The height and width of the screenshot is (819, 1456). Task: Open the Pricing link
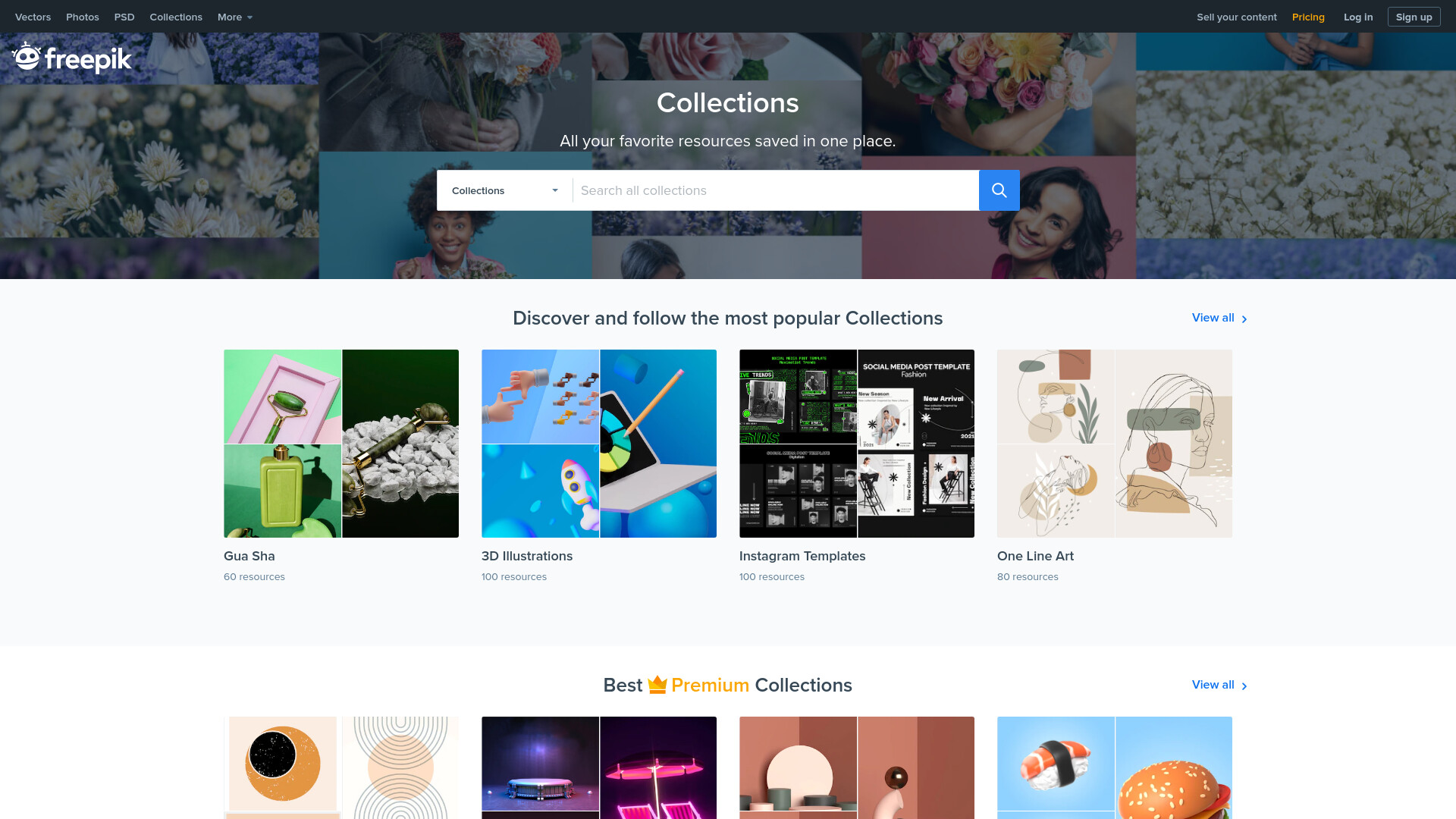coord(1308,17)
